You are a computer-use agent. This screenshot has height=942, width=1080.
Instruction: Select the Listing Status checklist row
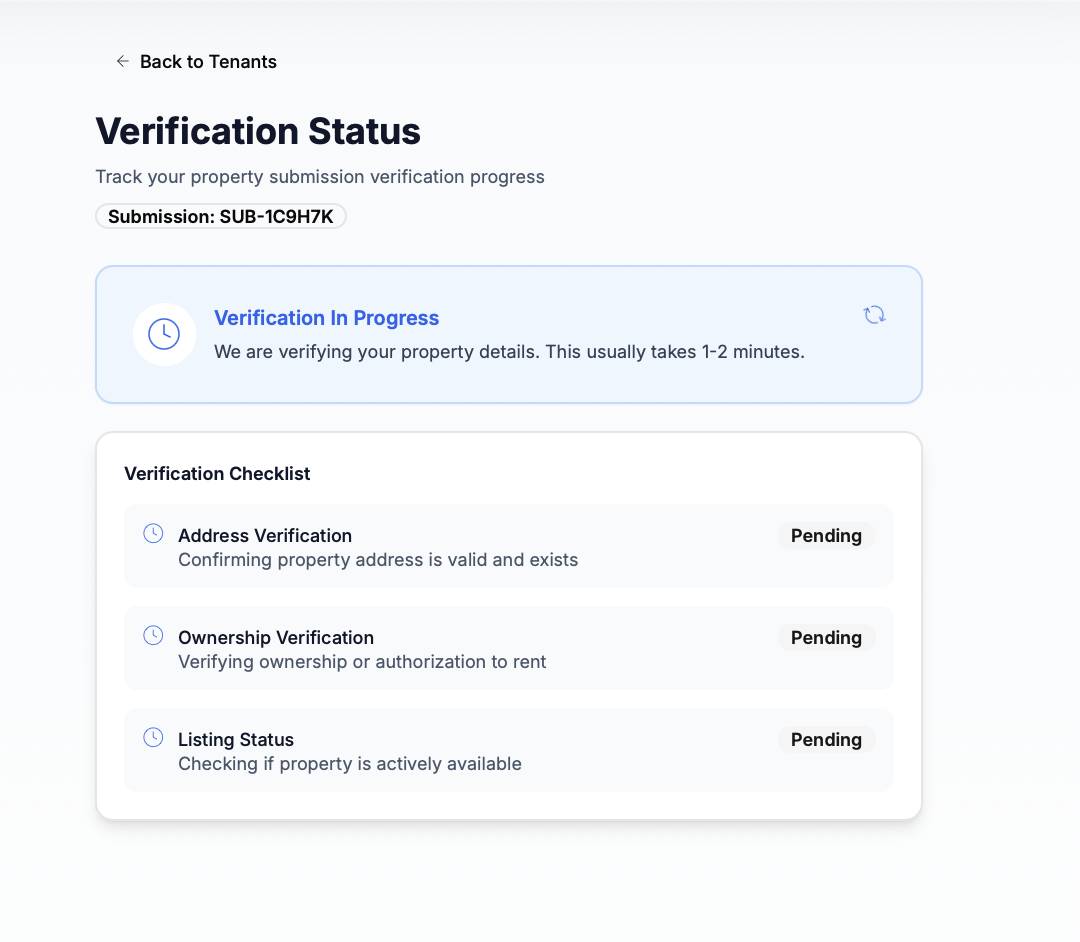(508, 750)
